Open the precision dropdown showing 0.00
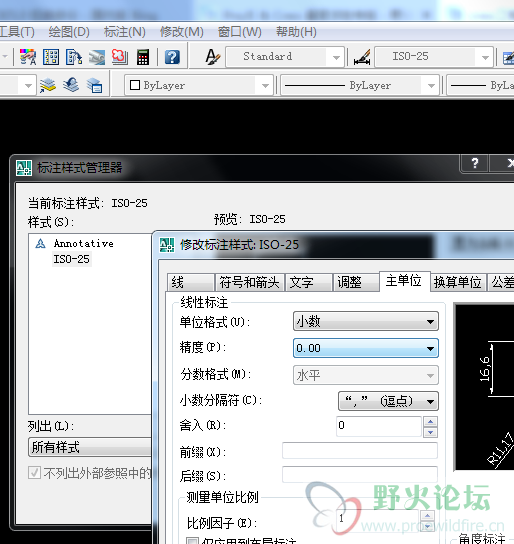Viewport: 514px width, 544px height. (366, 348)
